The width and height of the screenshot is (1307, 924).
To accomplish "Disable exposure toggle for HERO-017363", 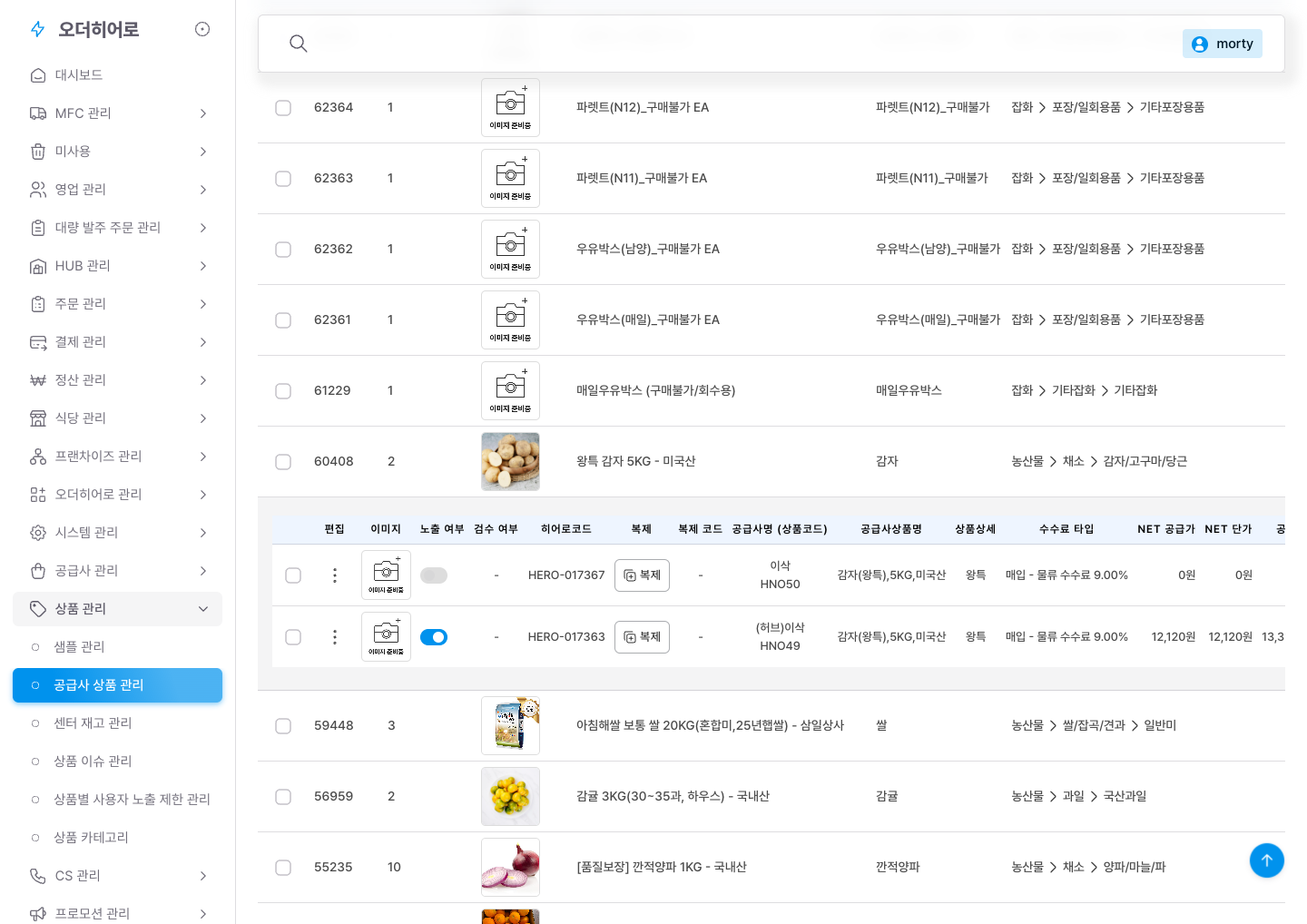I will coord(434,637).
